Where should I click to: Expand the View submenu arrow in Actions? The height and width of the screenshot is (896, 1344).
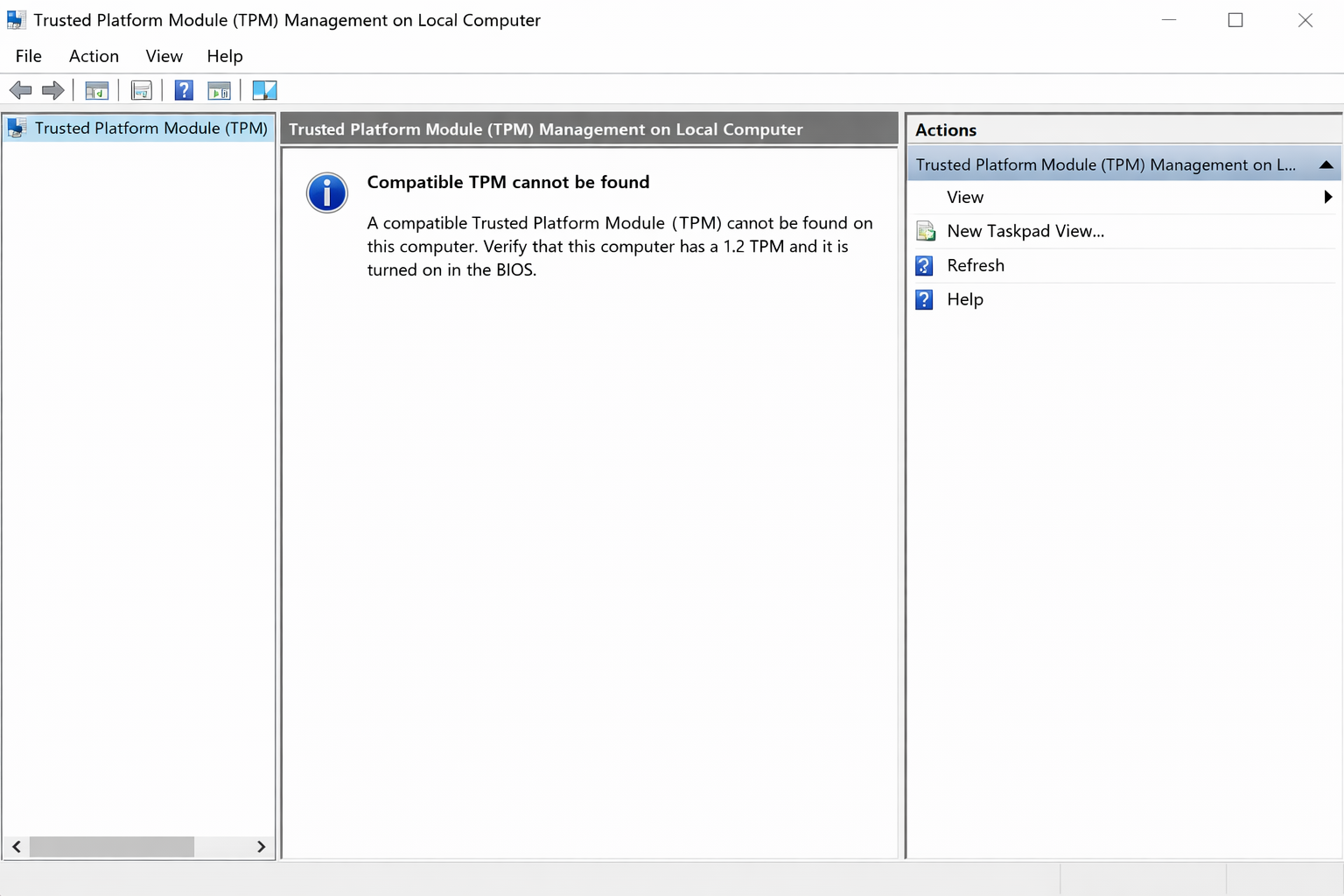point(1328,197)
